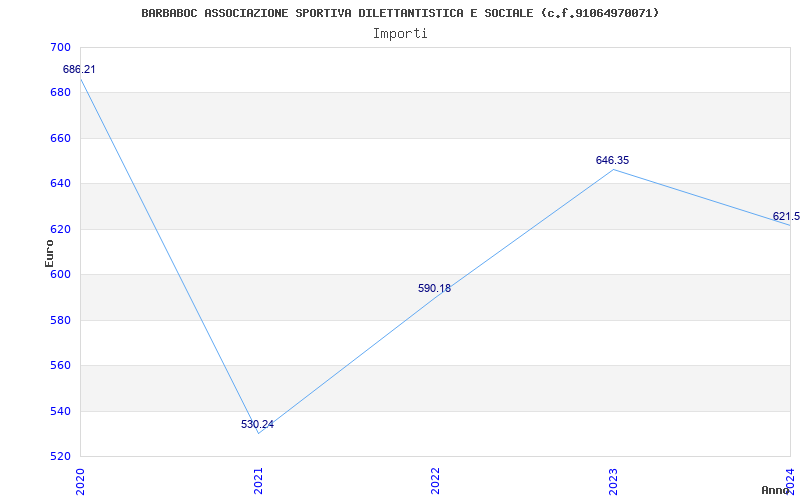Image resolution: width=800 pixels, height=500 pixels.
Task: Click the 686.21 data point label
Action: pyautogui.click(x=79, y=69)
